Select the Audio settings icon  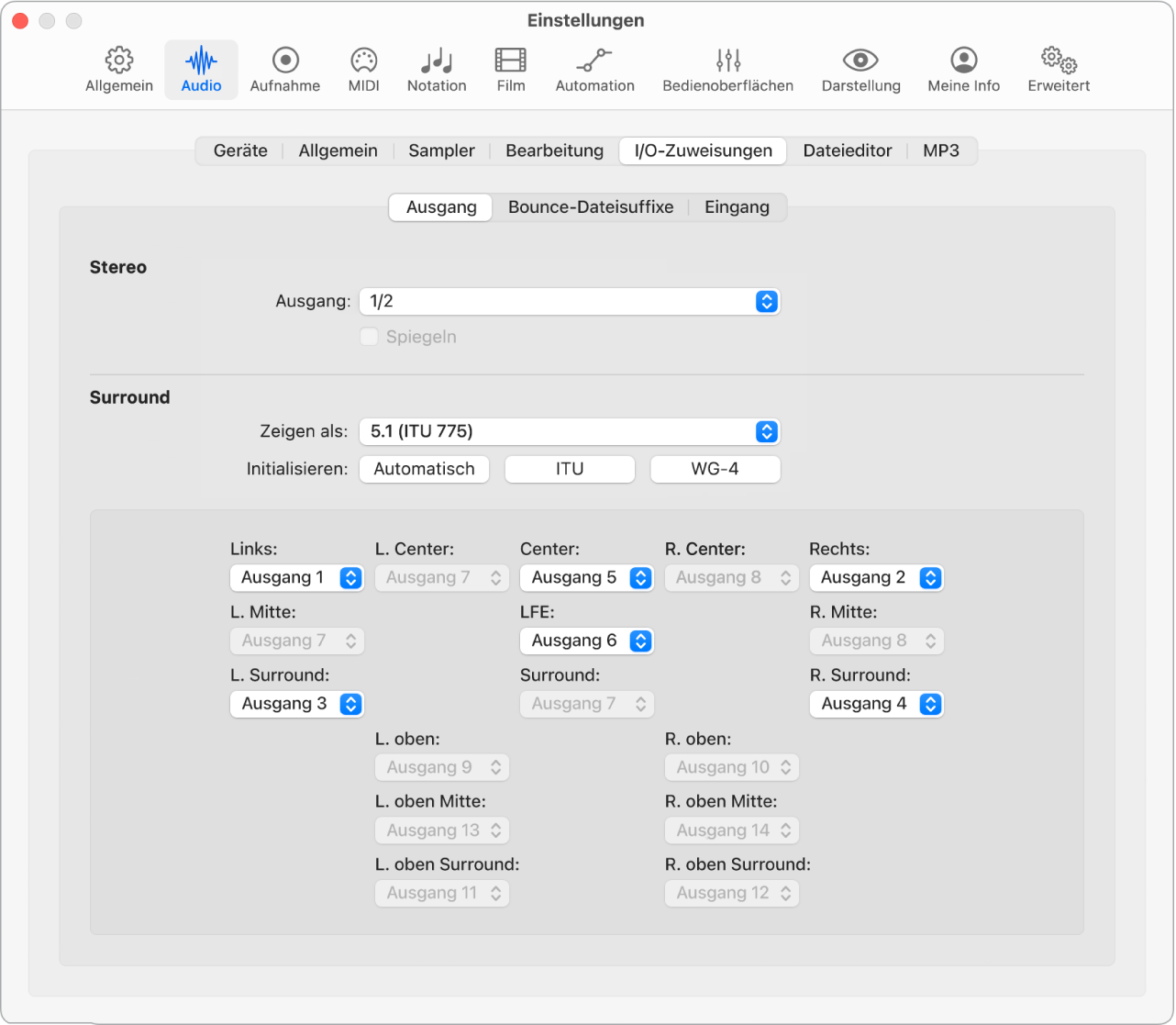pyautogui.click(x=201, y=70)
